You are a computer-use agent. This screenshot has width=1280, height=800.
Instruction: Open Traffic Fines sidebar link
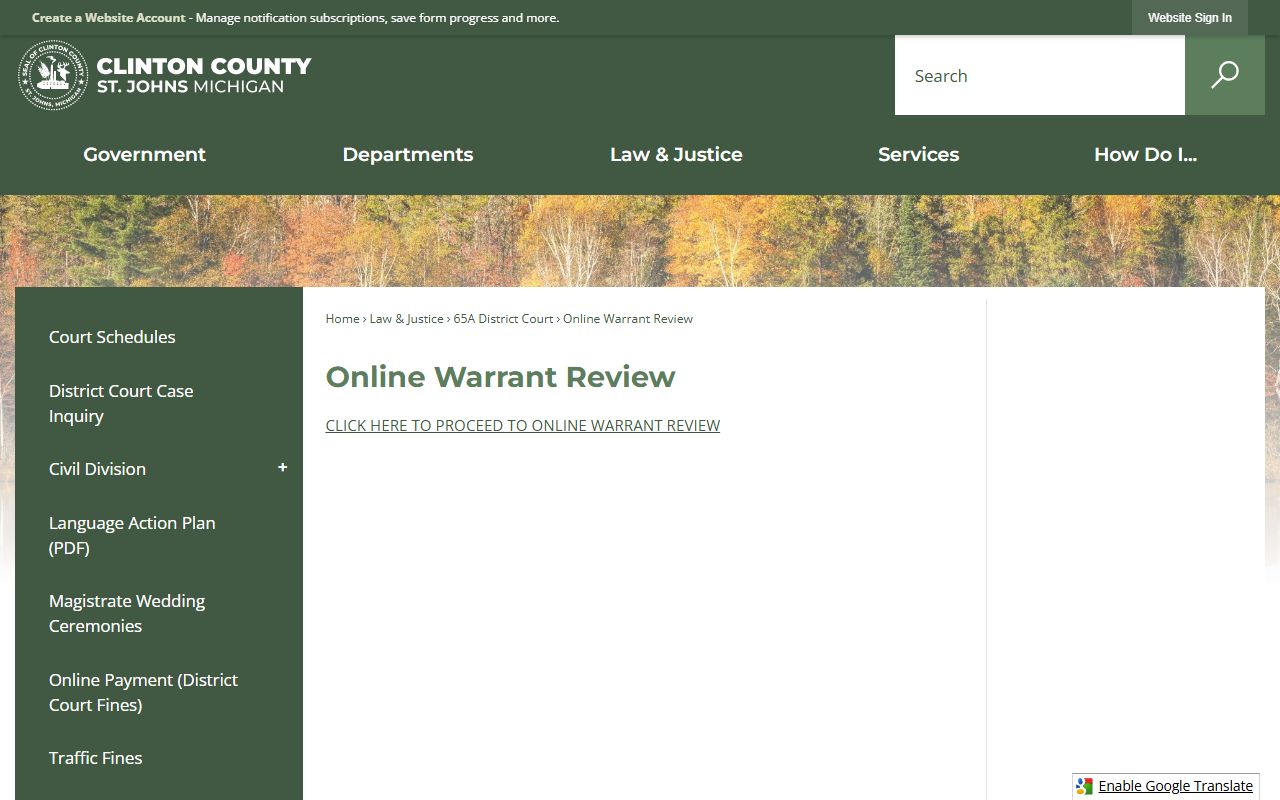95,758
